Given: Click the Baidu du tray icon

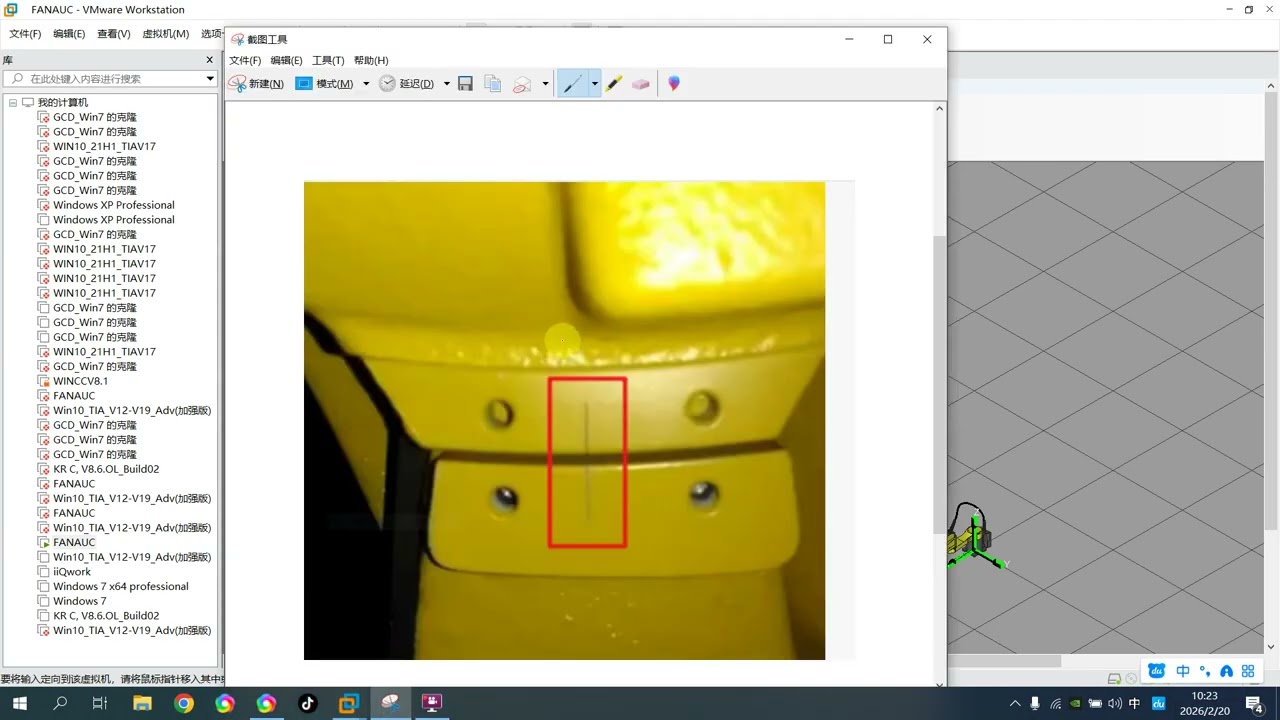Looking at the screenshot, I should (x=1159, y=703).
